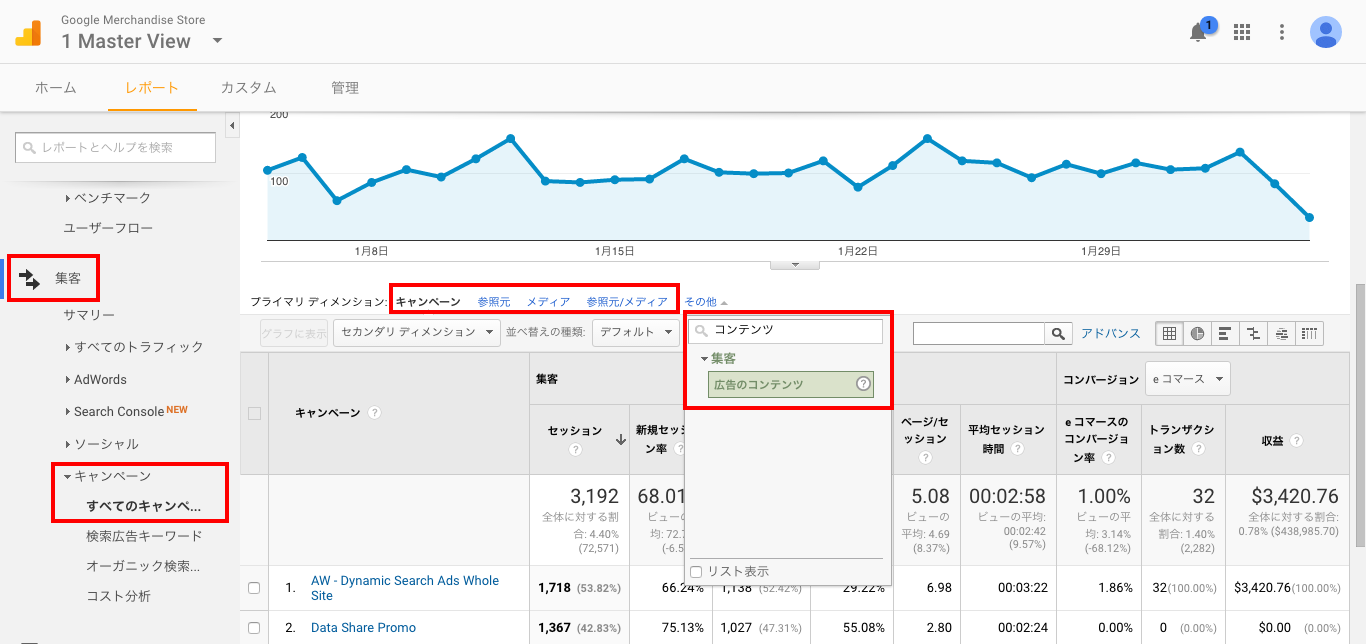This screenshot has width=1366, height=644.
Task: Select メディア primary dimension
Action: click(548, 301)
